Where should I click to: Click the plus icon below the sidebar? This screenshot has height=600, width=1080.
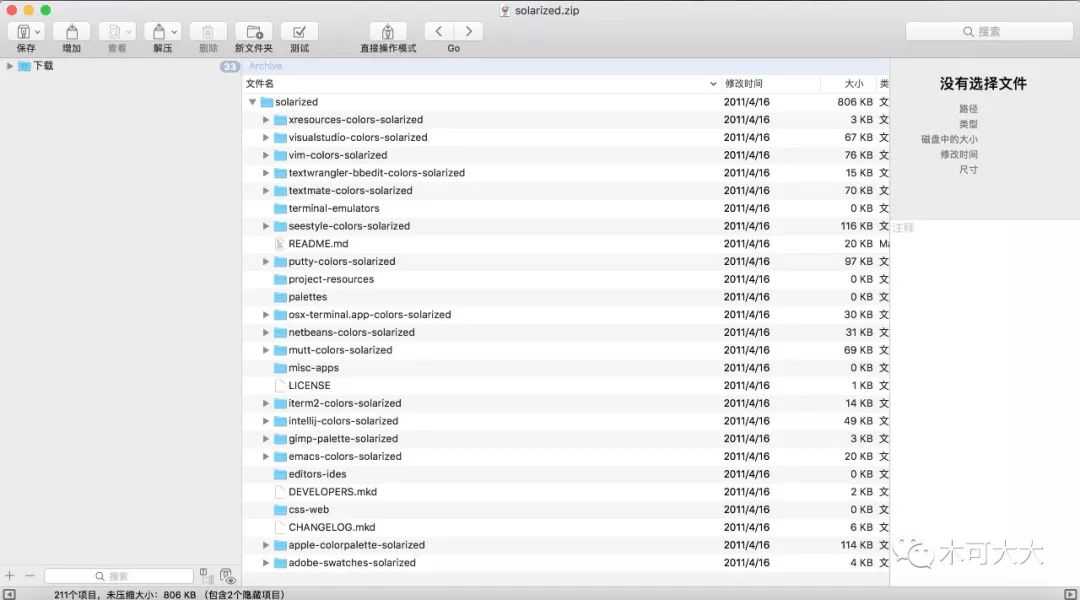pyautogui.click(x=10, y=576)
